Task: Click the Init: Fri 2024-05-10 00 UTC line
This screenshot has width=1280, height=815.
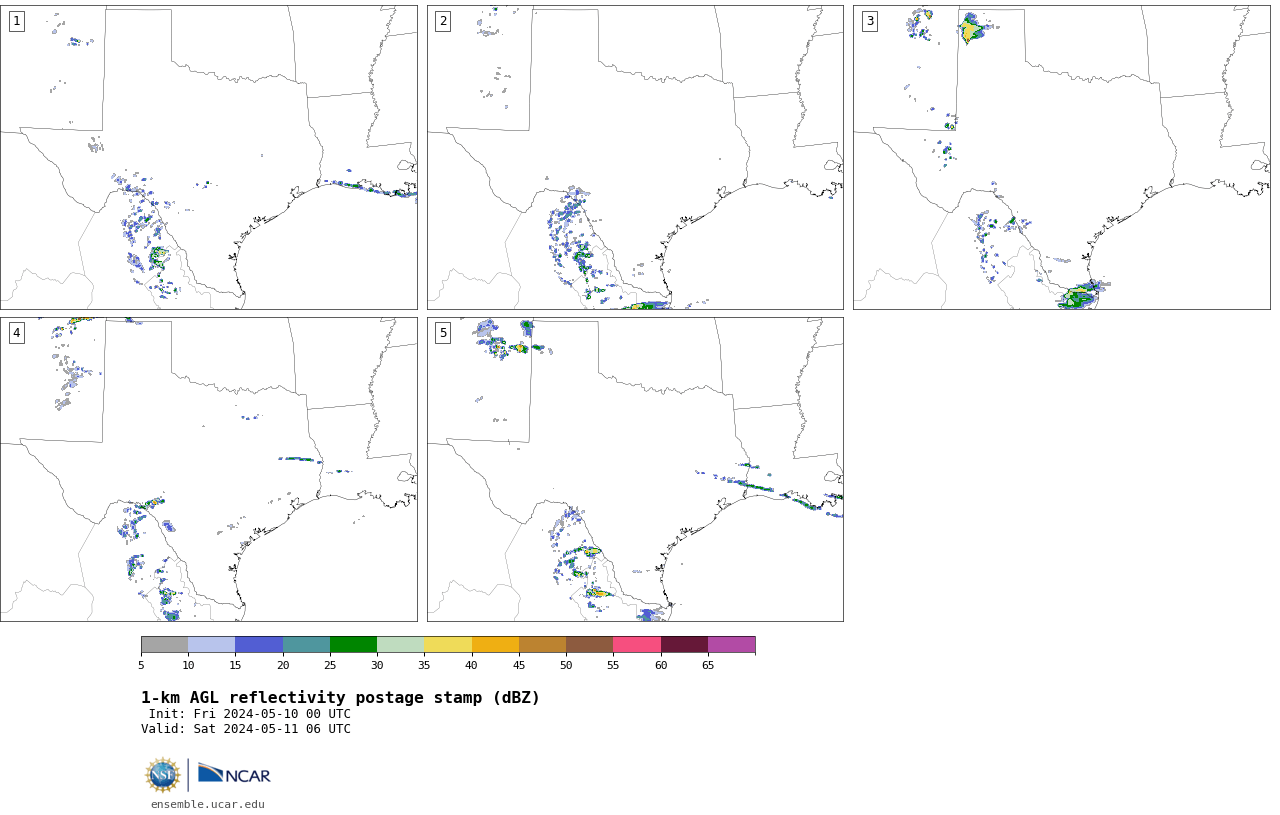Action: [x=250, y=714]
